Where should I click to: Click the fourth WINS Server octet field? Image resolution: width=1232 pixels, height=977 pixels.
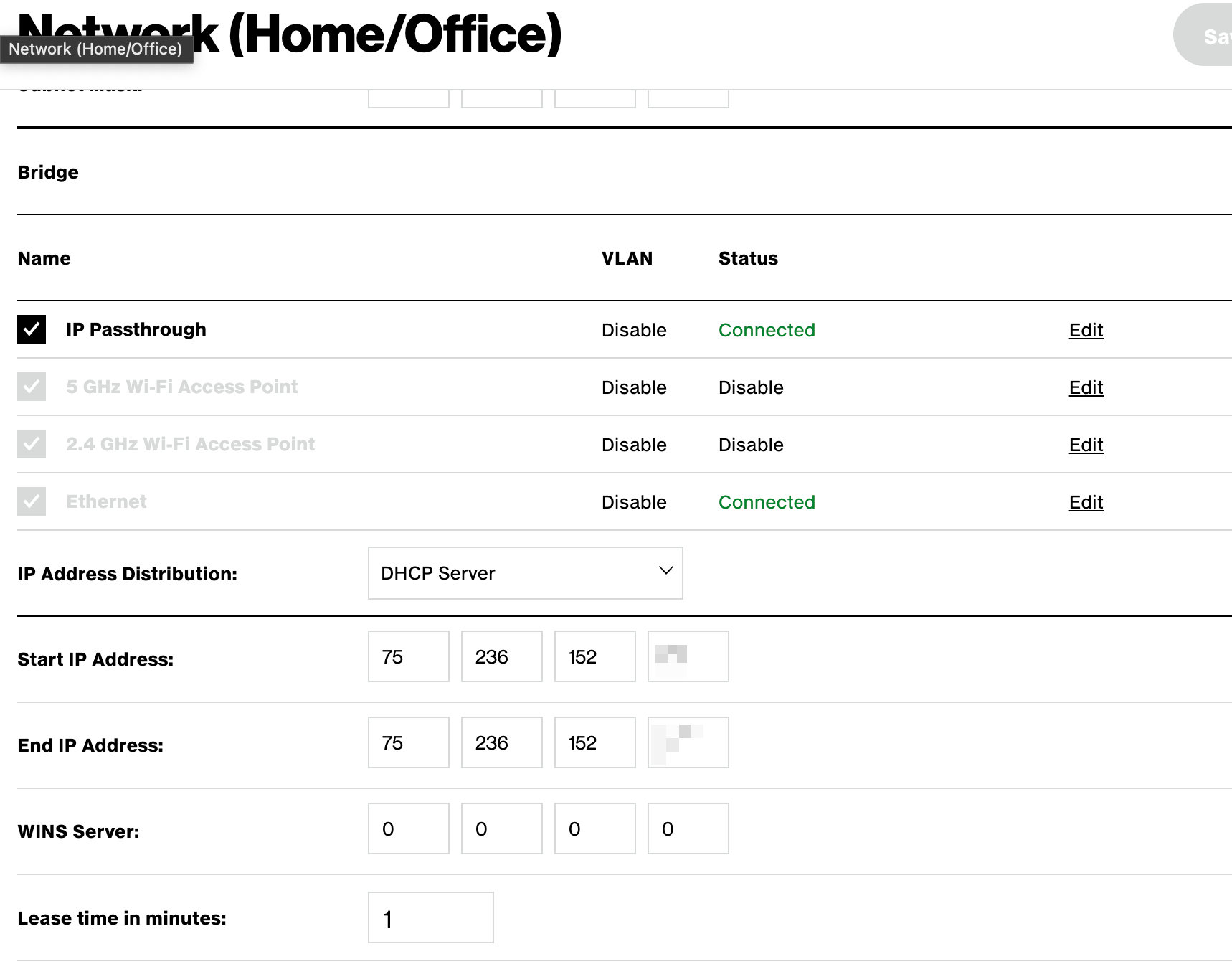pos(688,829)
